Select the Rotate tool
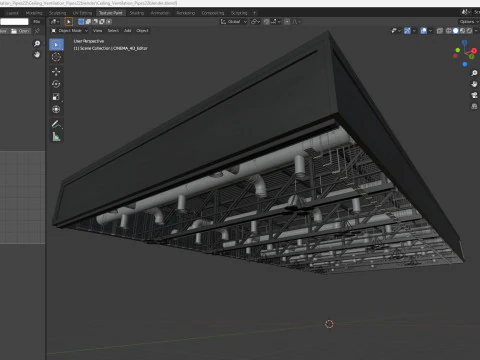 [56, 84]
